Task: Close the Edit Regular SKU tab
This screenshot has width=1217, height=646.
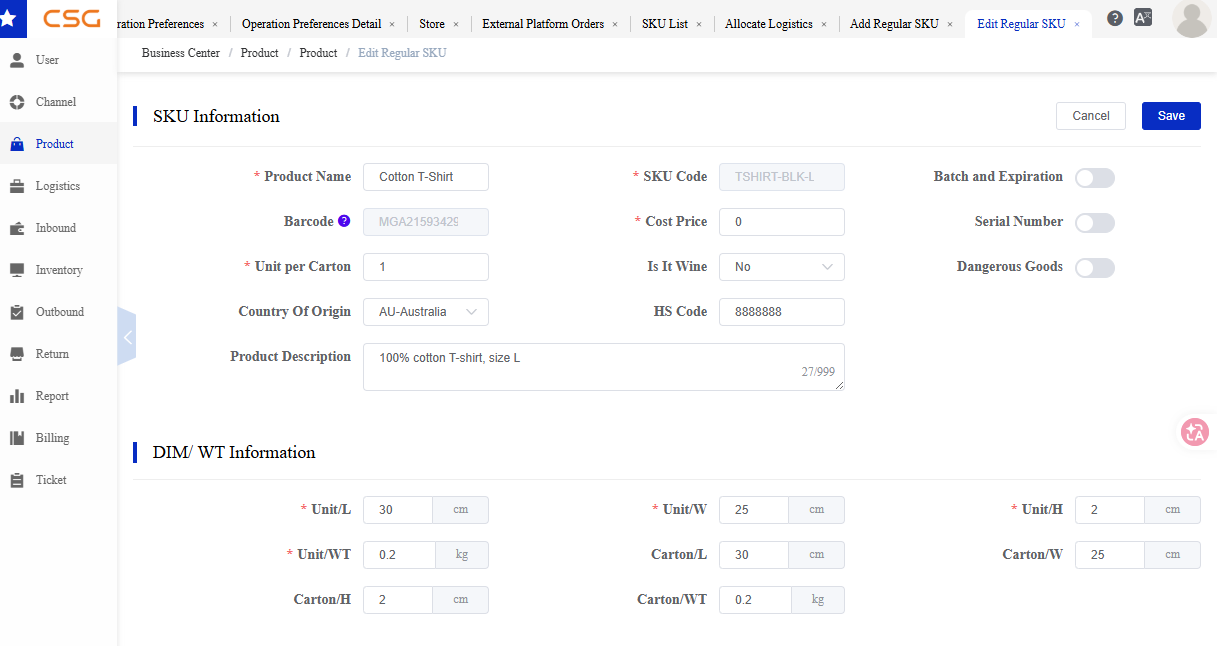Action: pyautogui.click(x=1077, y=24)
